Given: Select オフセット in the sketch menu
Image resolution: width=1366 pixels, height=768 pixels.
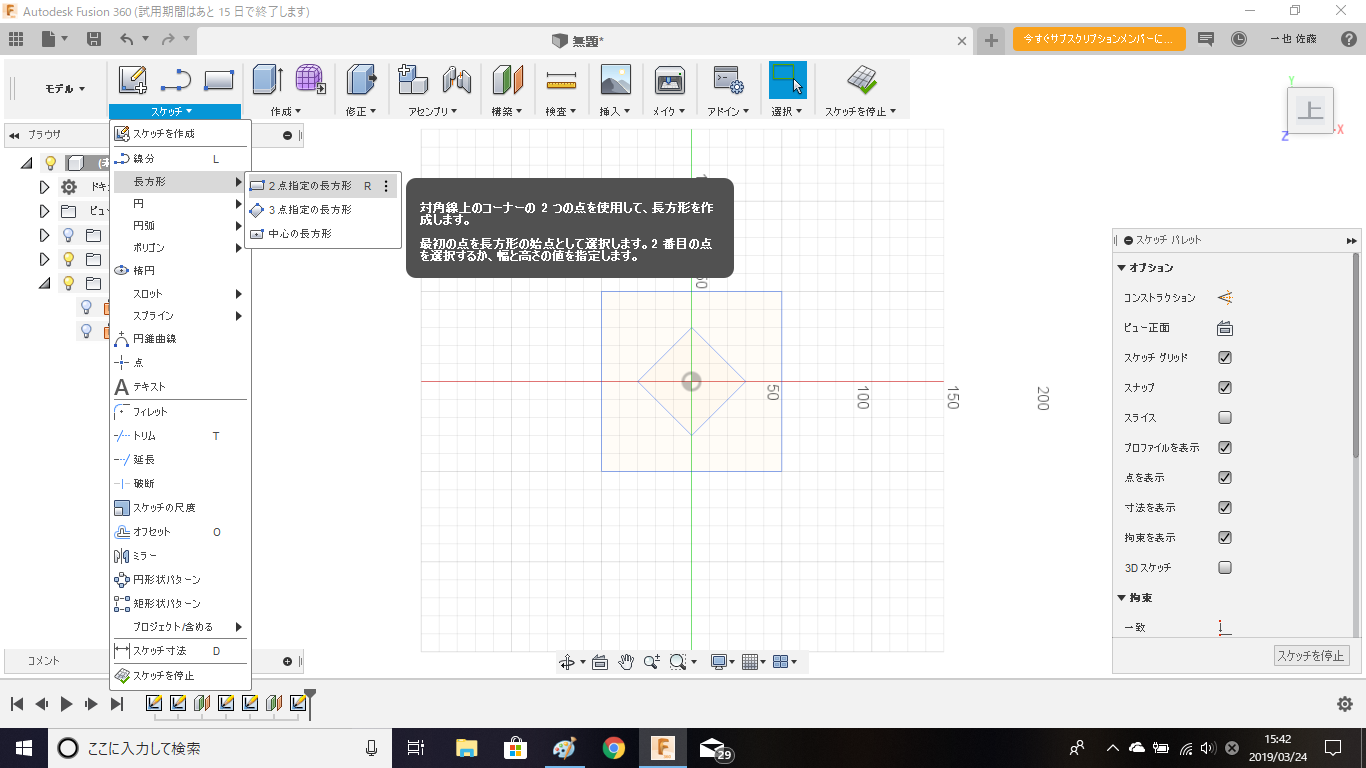Looking at the screenshot, I should [179, 532].
